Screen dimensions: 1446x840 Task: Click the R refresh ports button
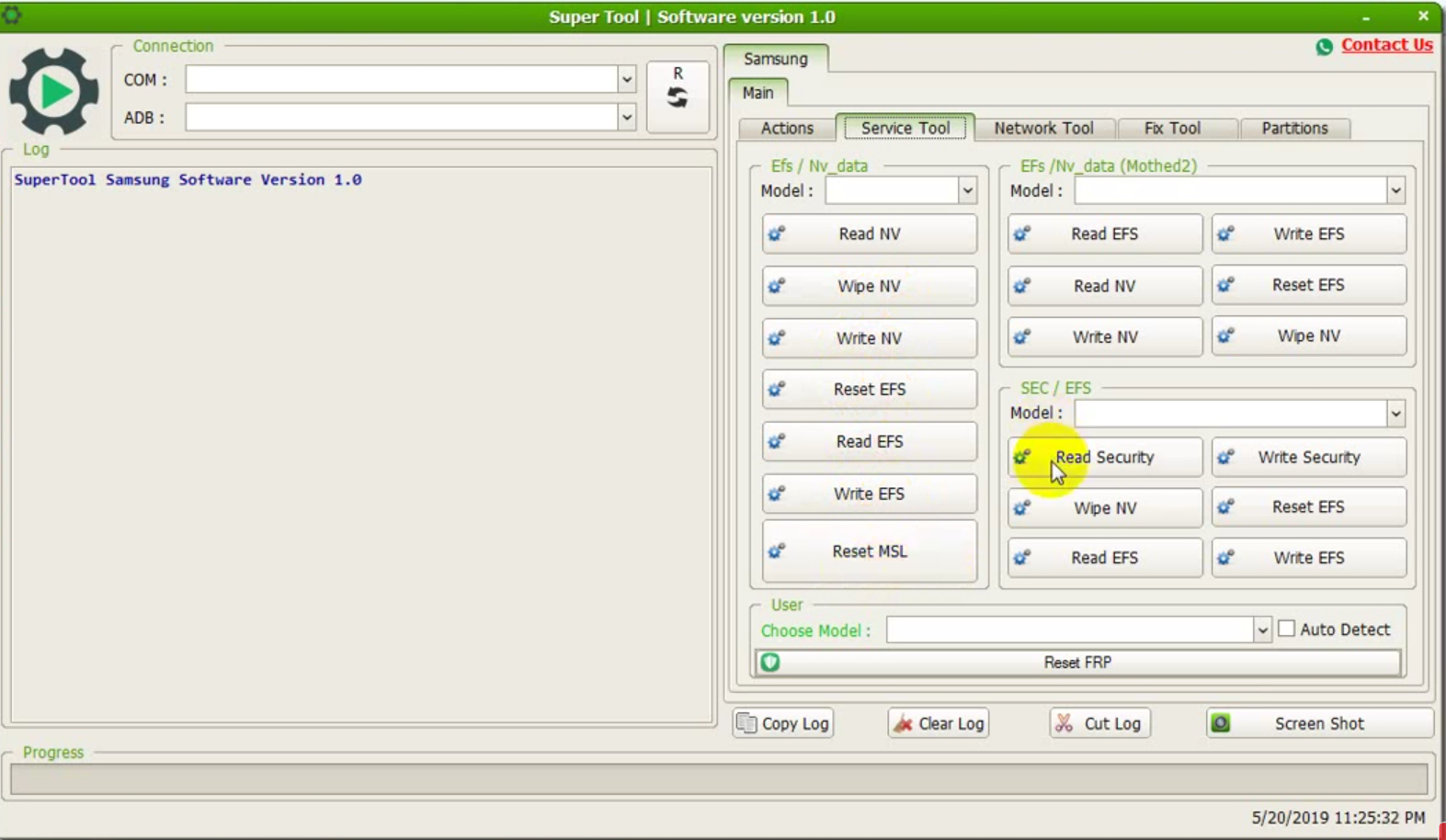[x=677, y=96]
